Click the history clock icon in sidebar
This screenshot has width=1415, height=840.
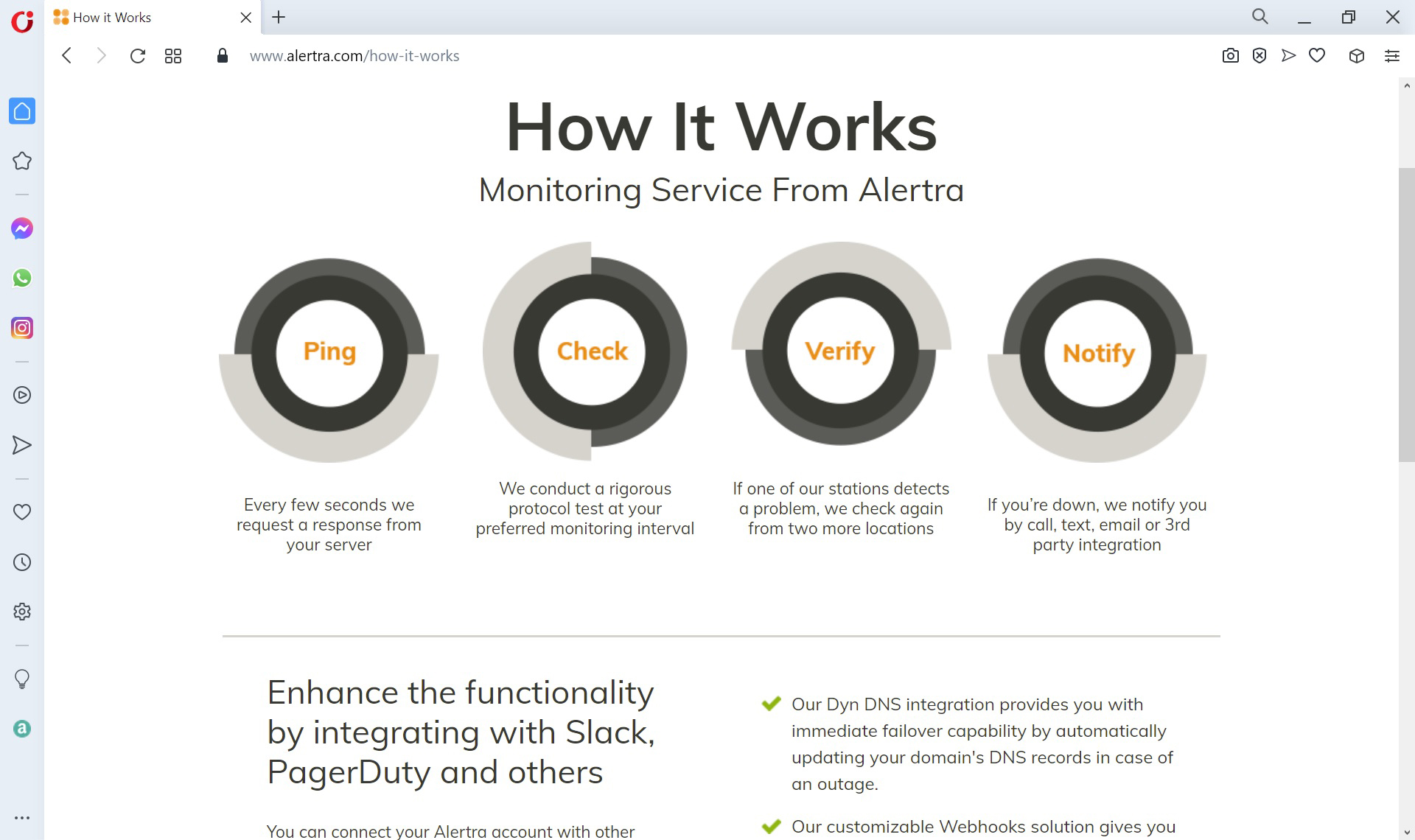pos(22,561)
